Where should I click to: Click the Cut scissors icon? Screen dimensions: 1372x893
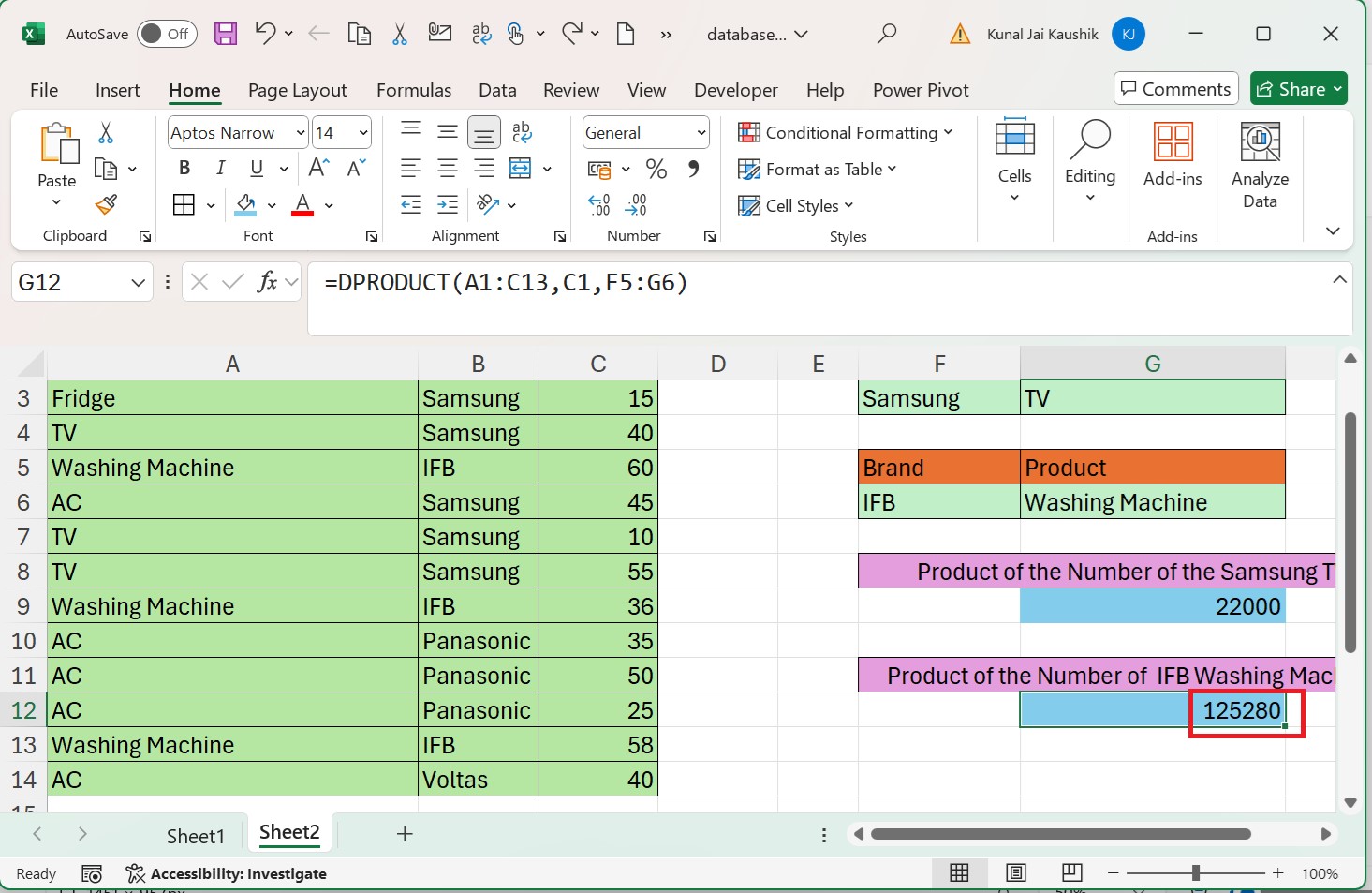(399, 34)
